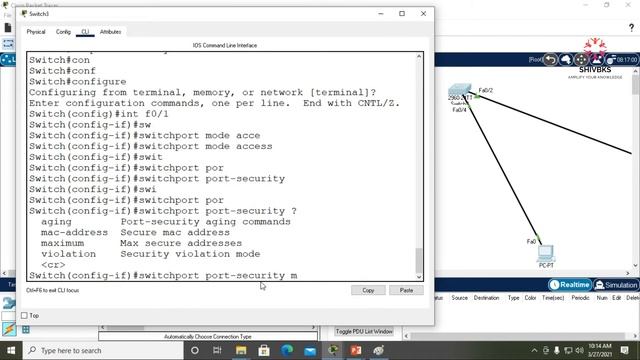Close the Switch3 window
The image size is (640, 360).
[x=423, y=13]
